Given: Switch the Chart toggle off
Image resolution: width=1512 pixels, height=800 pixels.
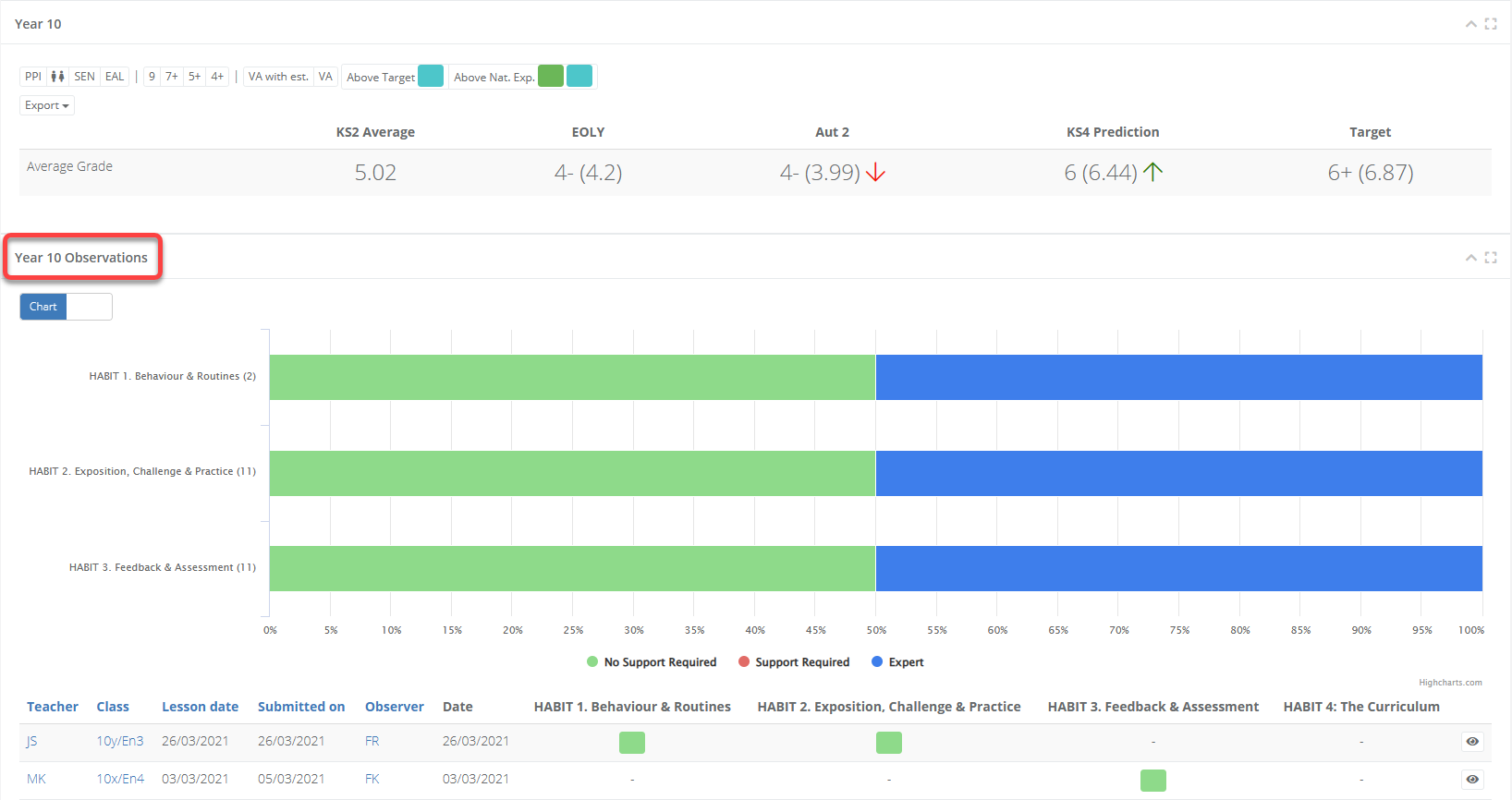Looking at the screenshot, I should 66,307.
